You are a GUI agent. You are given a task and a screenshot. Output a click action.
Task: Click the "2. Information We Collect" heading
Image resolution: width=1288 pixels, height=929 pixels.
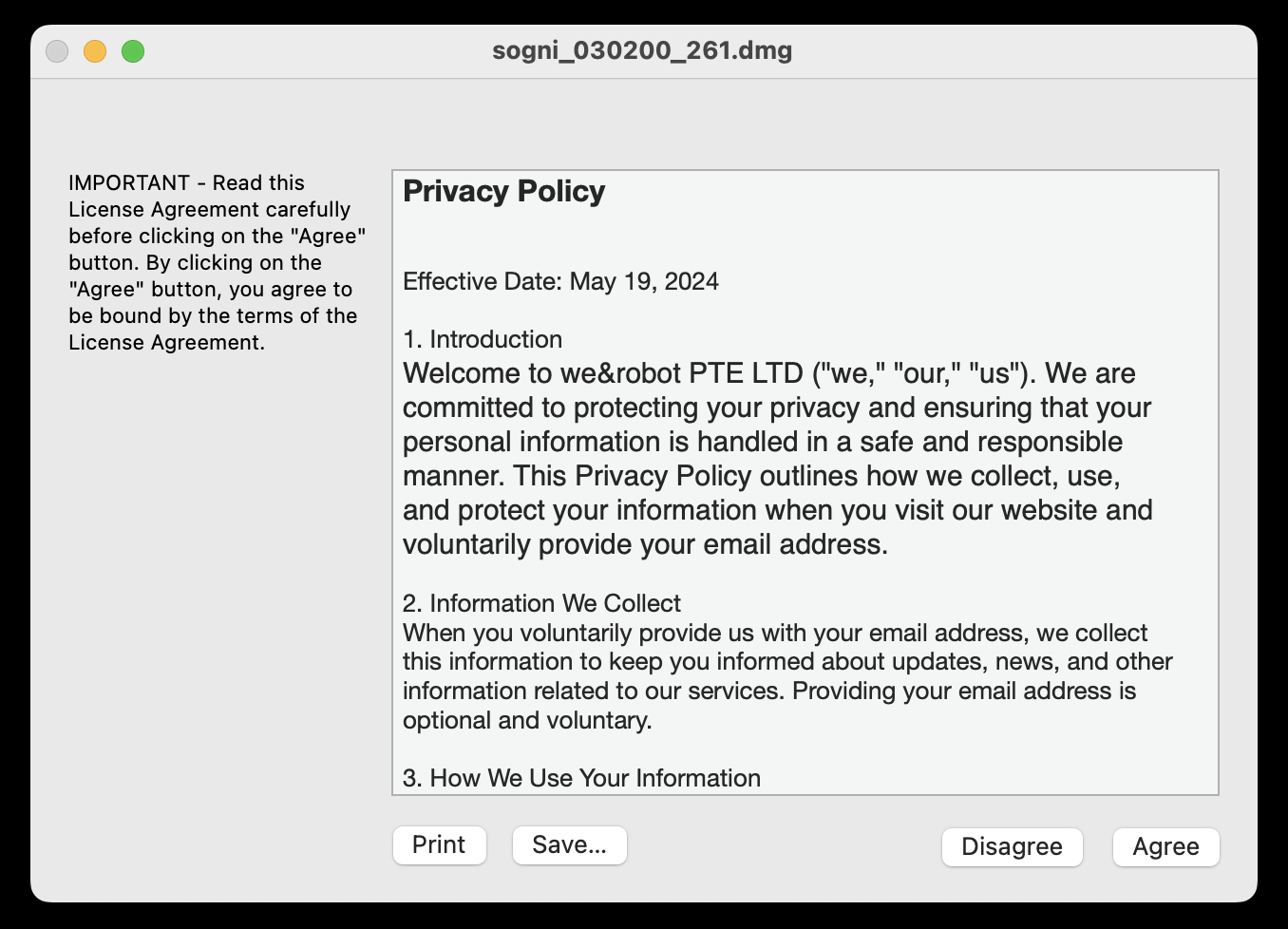[x=541, y=603]
